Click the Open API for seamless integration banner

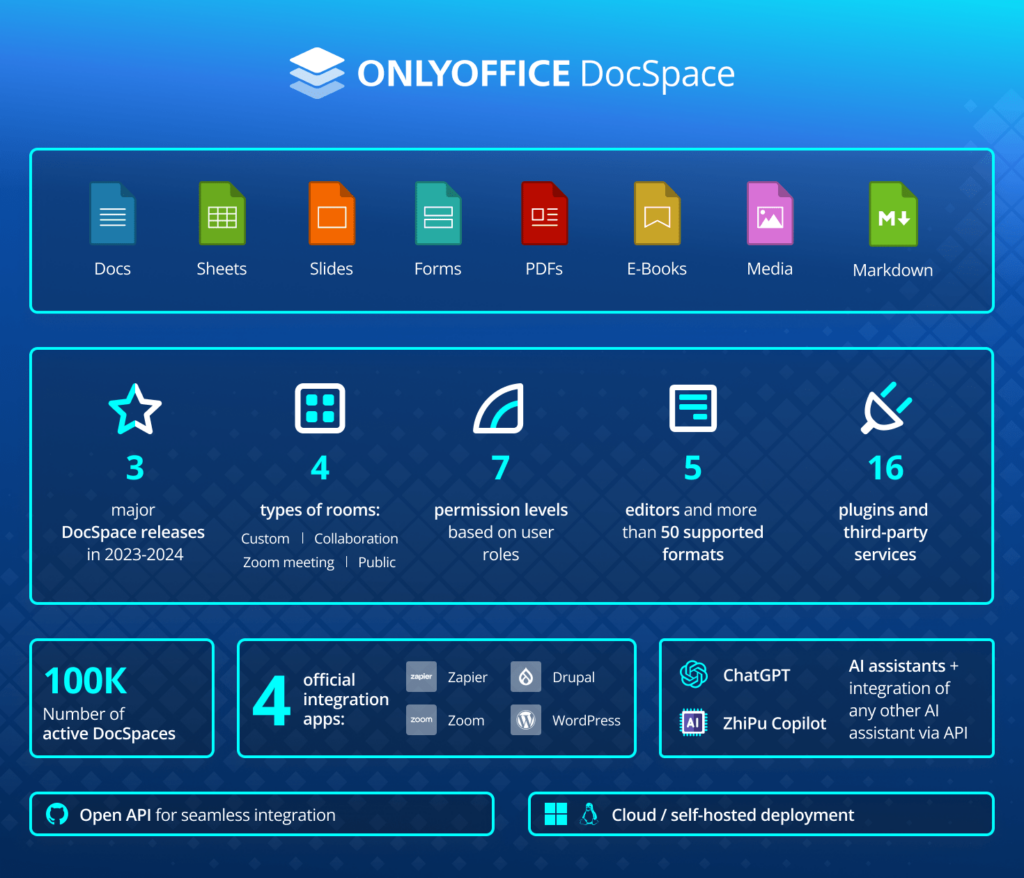[261, 814]
